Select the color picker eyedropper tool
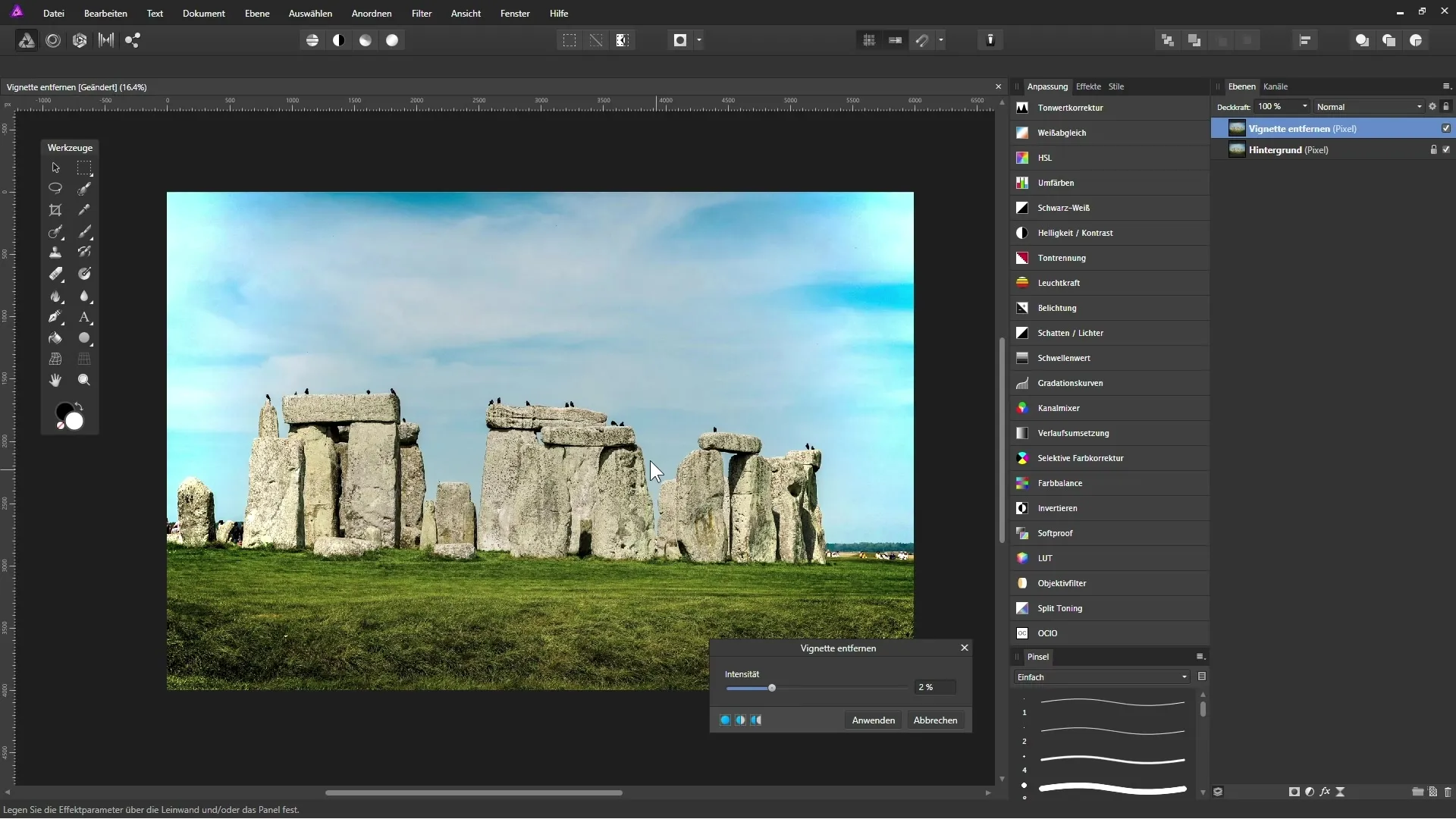 [x=84, y=210]
